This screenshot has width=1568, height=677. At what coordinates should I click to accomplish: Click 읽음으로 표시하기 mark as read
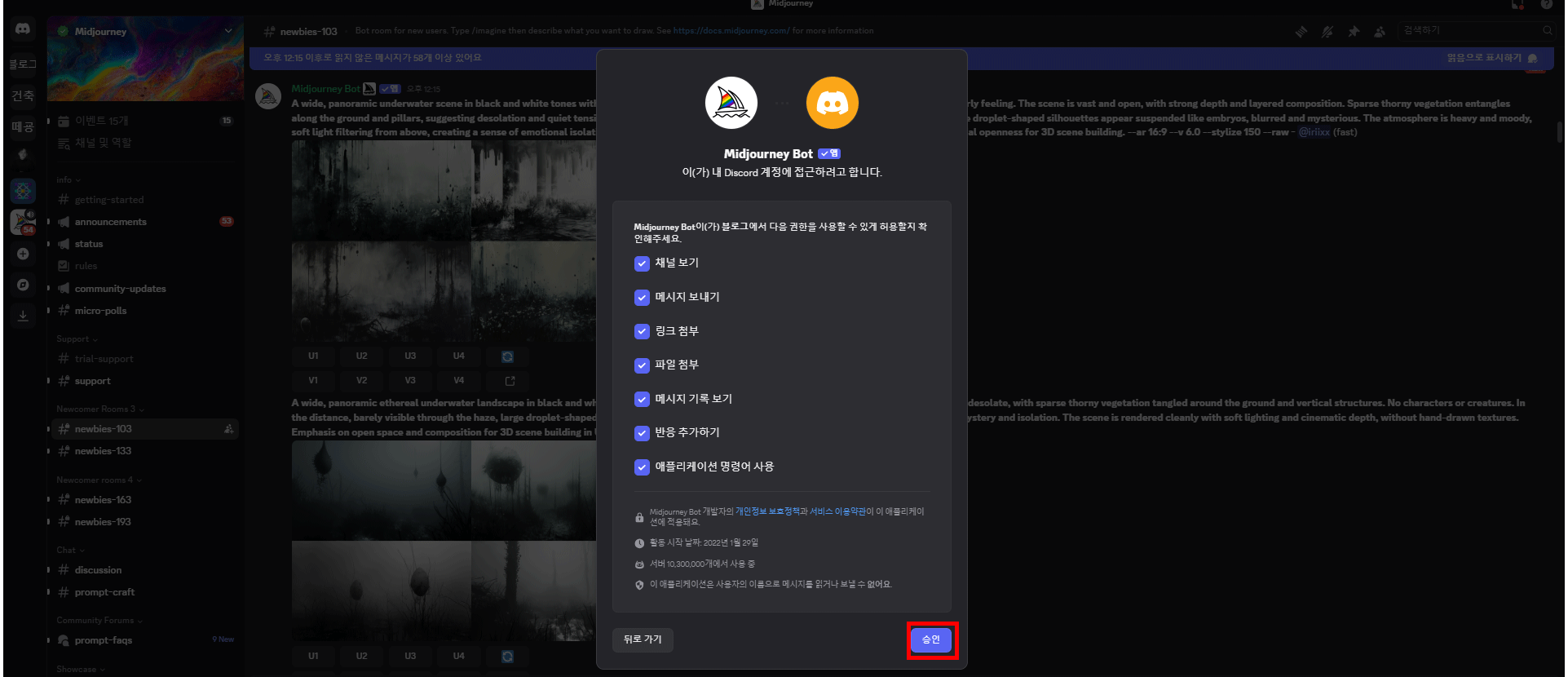pos(1491,58)
